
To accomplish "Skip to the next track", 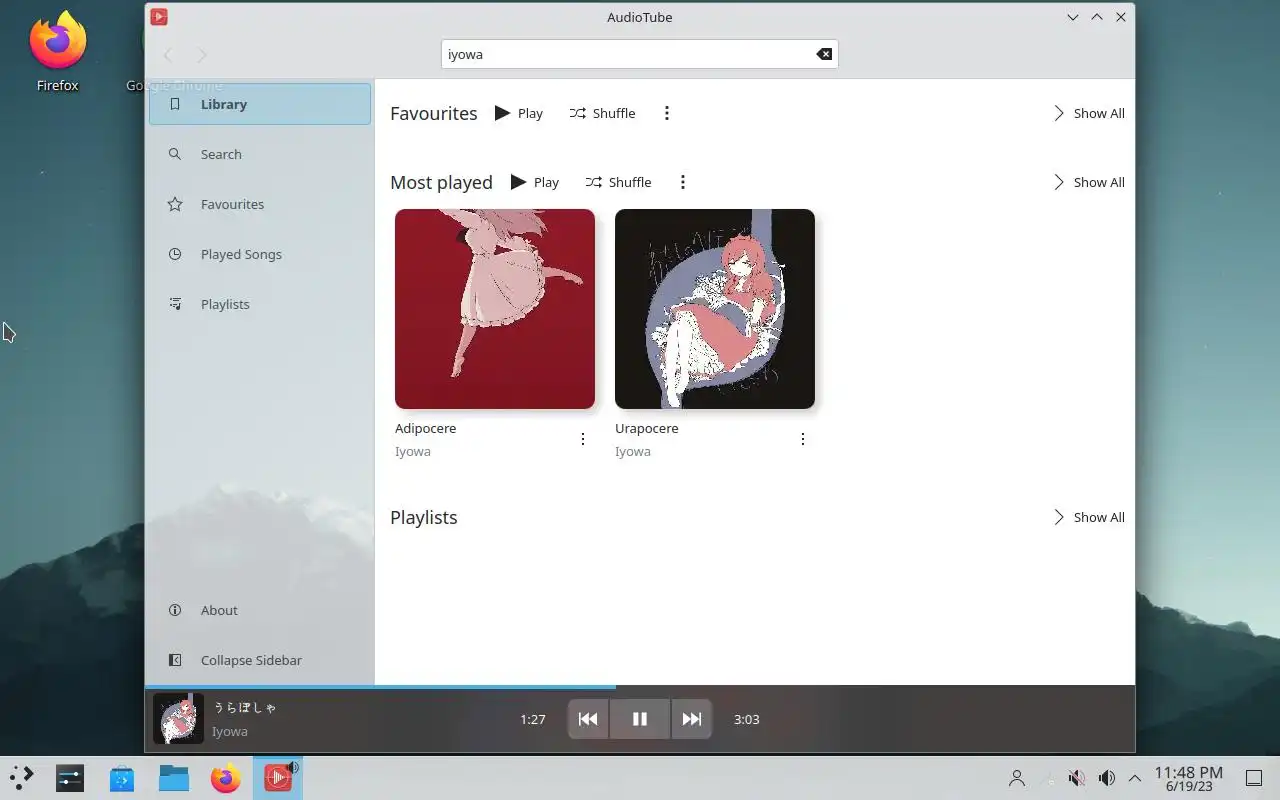I will click(x=692, y=719).
